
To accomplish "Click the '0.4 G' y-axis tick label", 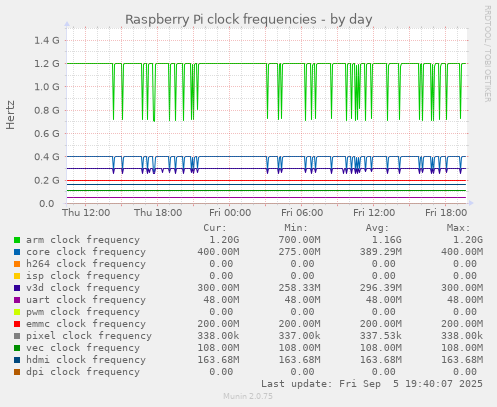I will tap(47, 157).
